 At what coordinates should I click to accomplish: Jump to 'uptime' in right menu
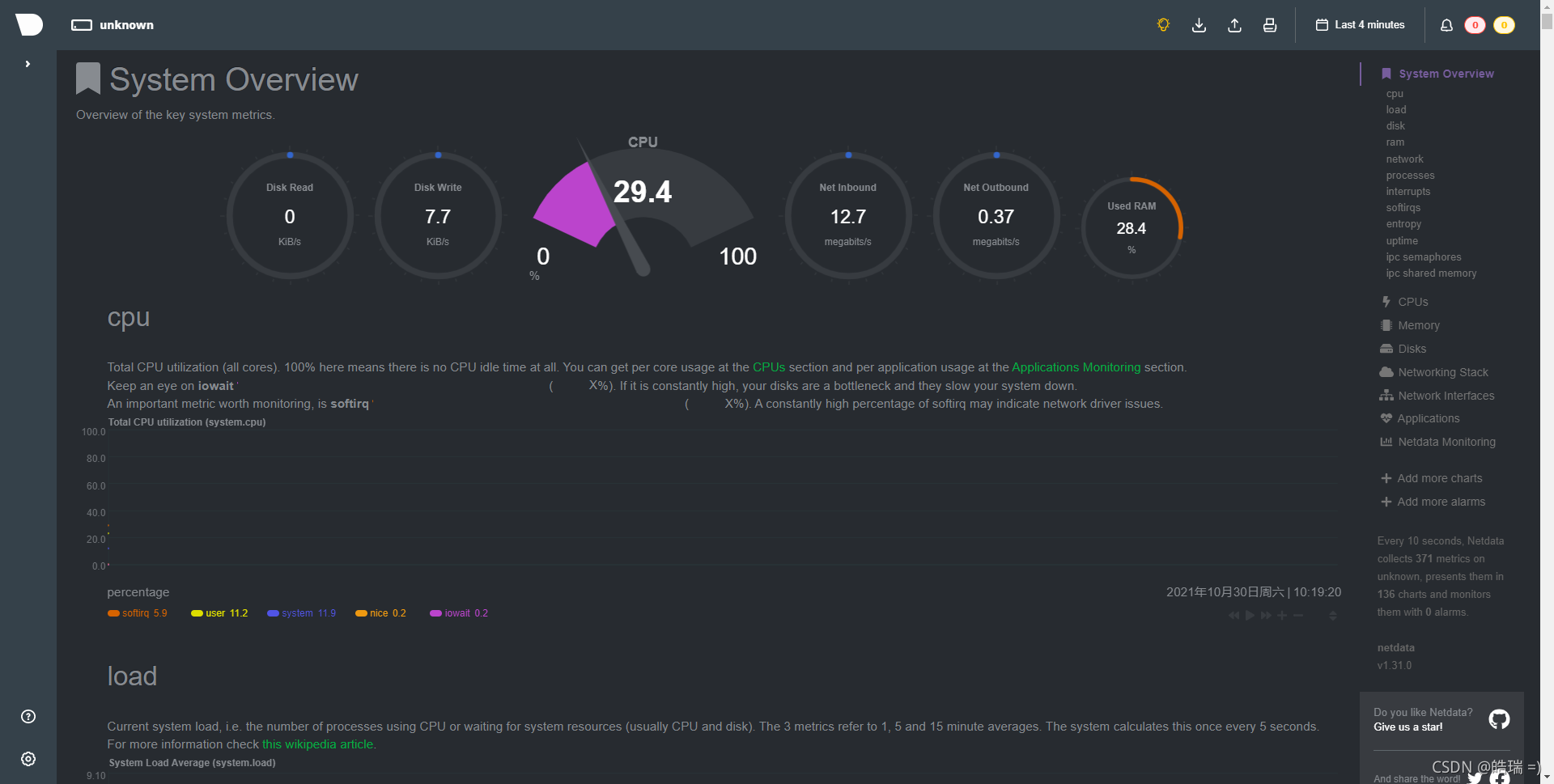[x=1402, y=241]
